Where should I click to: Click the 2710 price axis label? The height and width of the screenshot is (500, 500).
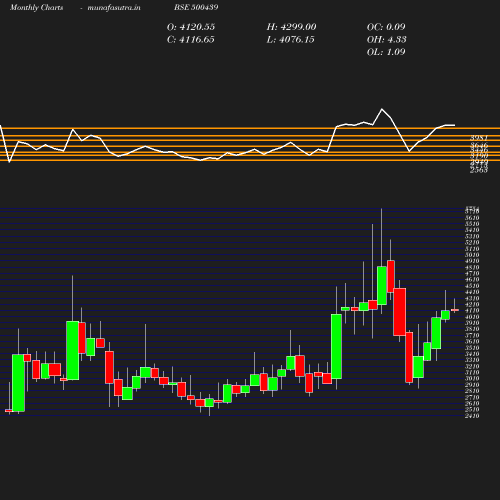(472, 397)
